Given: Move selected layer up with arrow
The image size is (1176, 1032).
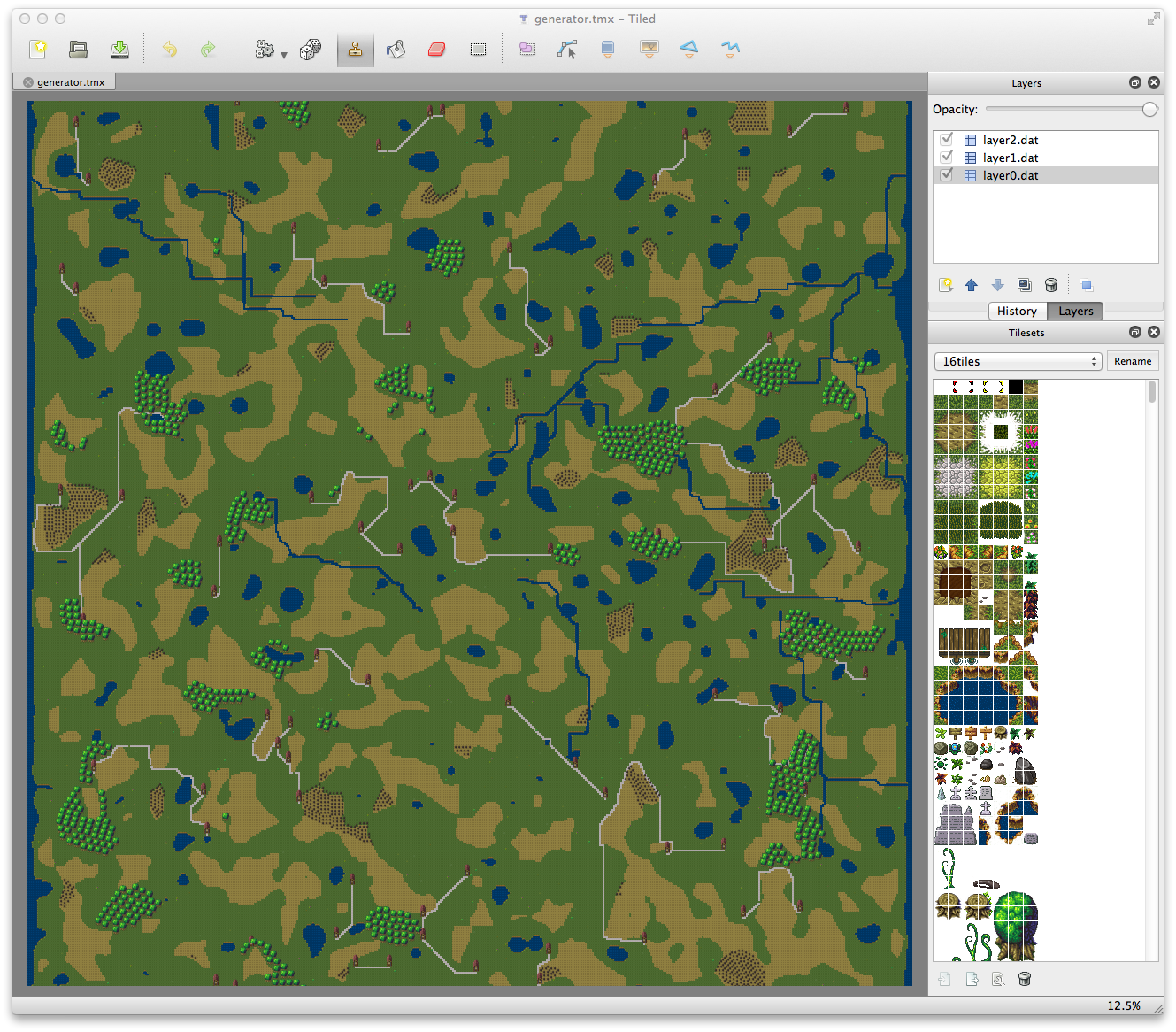Looking at the screenshot, I should [x=972, y=285].
